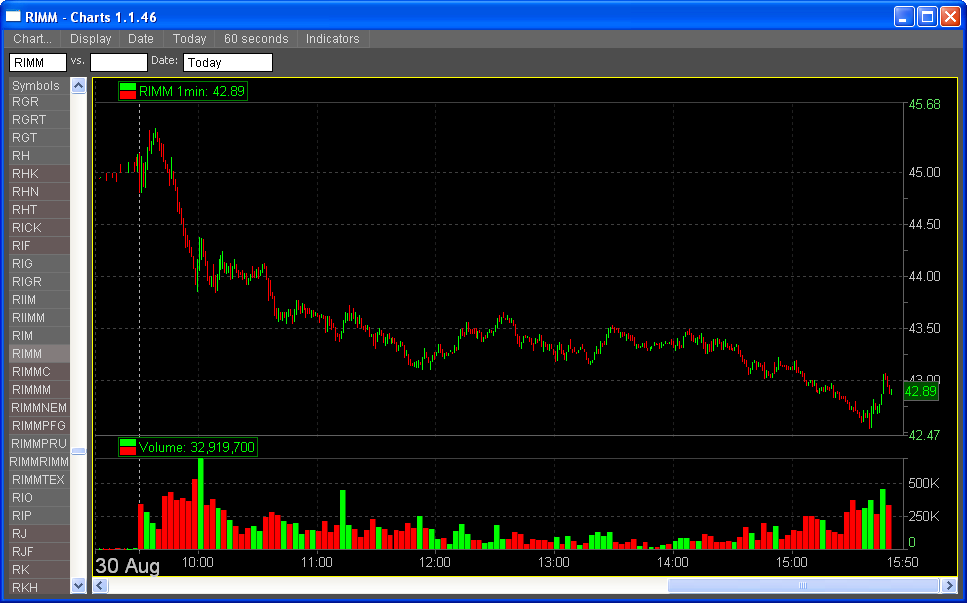Click the Symbols list scroll up arrow
This screenshot has height=603, width=967.
(78, 86)
